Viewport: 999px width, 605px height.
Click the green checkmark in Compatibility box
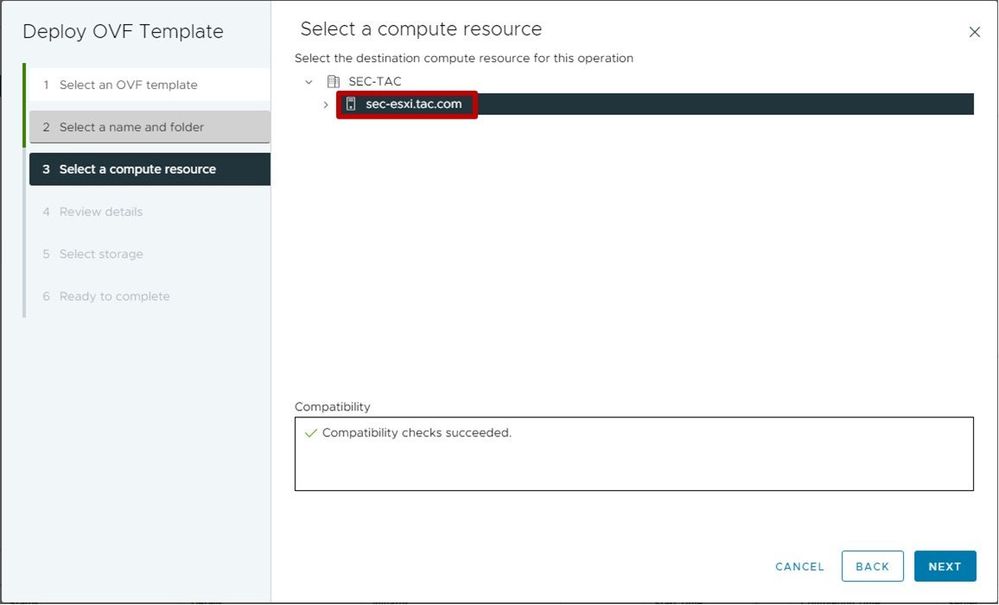[311, 433]
